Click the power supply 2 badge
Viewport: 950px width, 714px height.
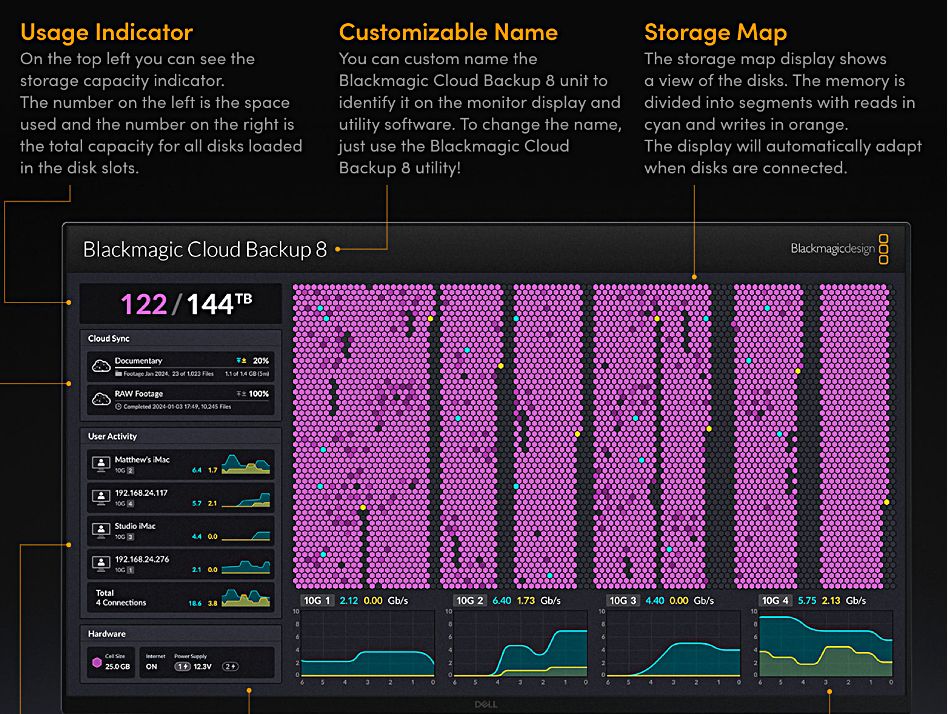(230, 667)
